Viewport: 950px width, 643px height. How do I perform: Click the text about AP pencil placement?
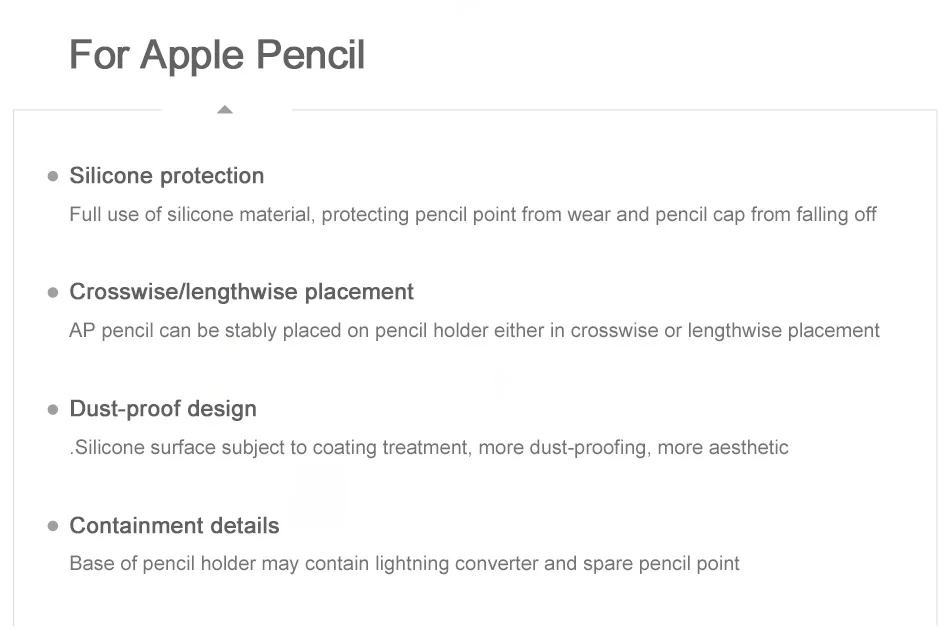(474, 331)
